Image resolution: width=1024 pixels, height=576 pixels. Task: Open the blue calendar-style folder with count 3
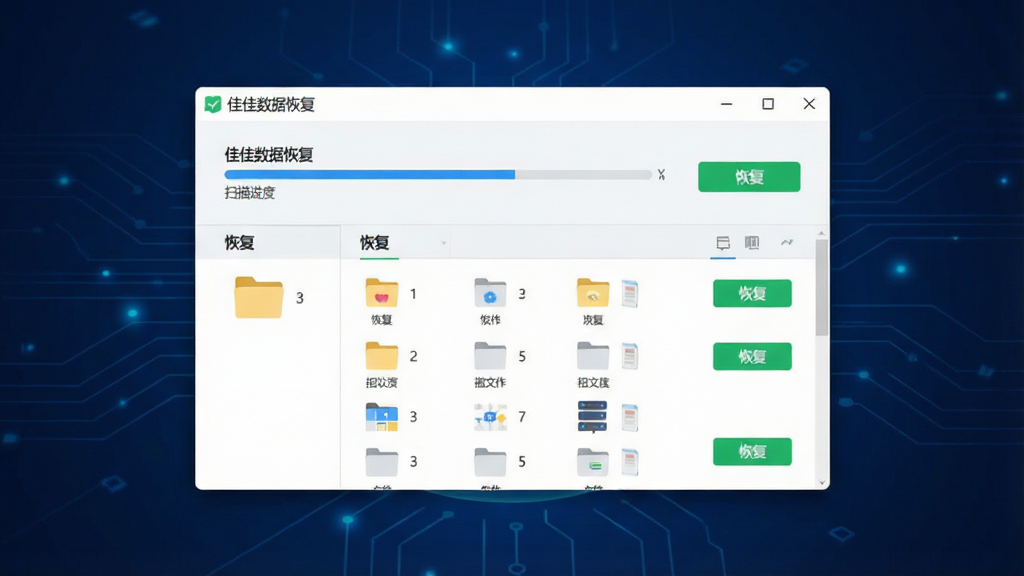tap(382, 417)
